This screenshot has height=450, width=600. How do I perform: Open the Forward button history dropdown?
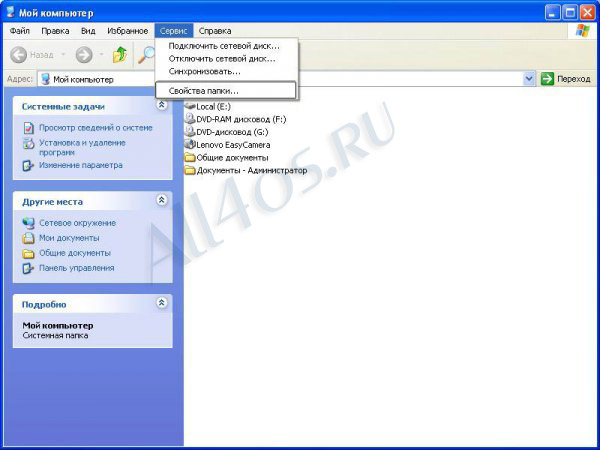[x=101, y=55]
